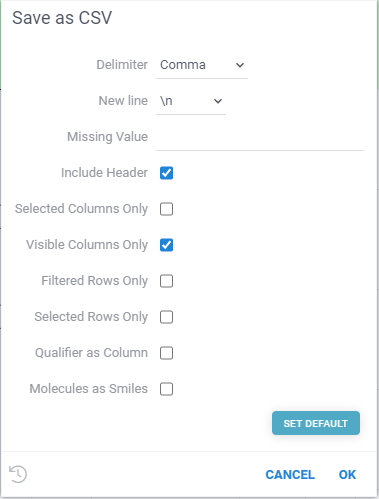Disable the Visible Columns Only checkbox
This screenshot has width=379, height=499.
(x=166, y=245)
